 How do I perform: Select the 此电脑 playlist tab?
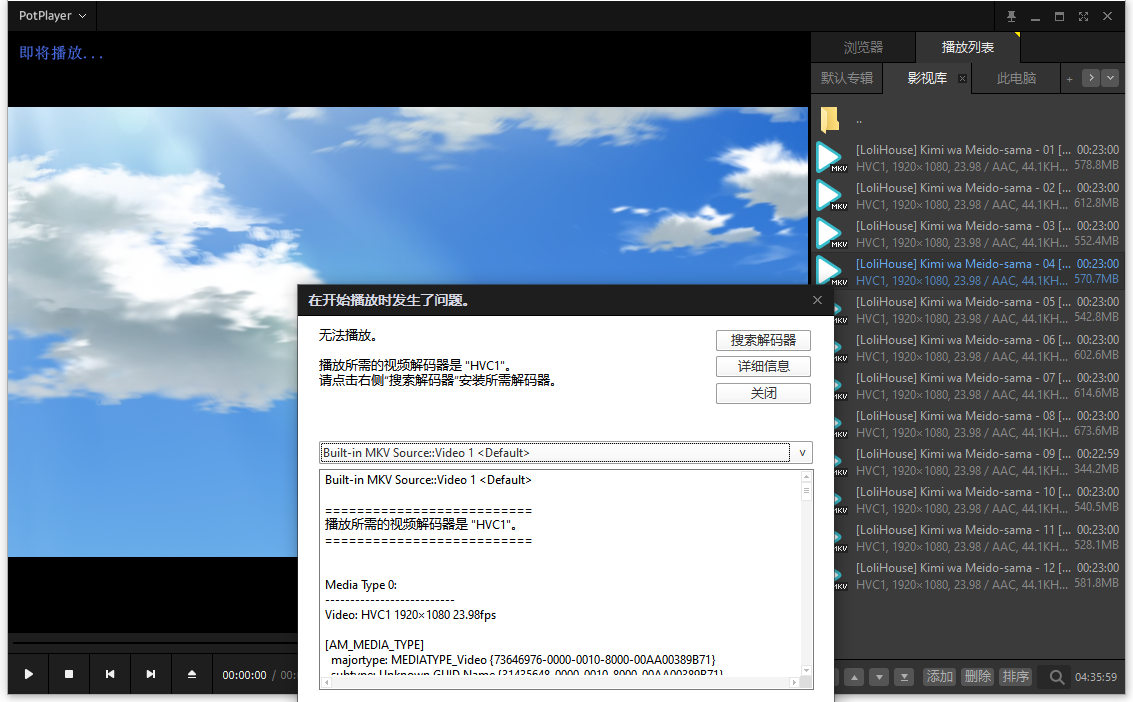click(x=1016, y=78)
